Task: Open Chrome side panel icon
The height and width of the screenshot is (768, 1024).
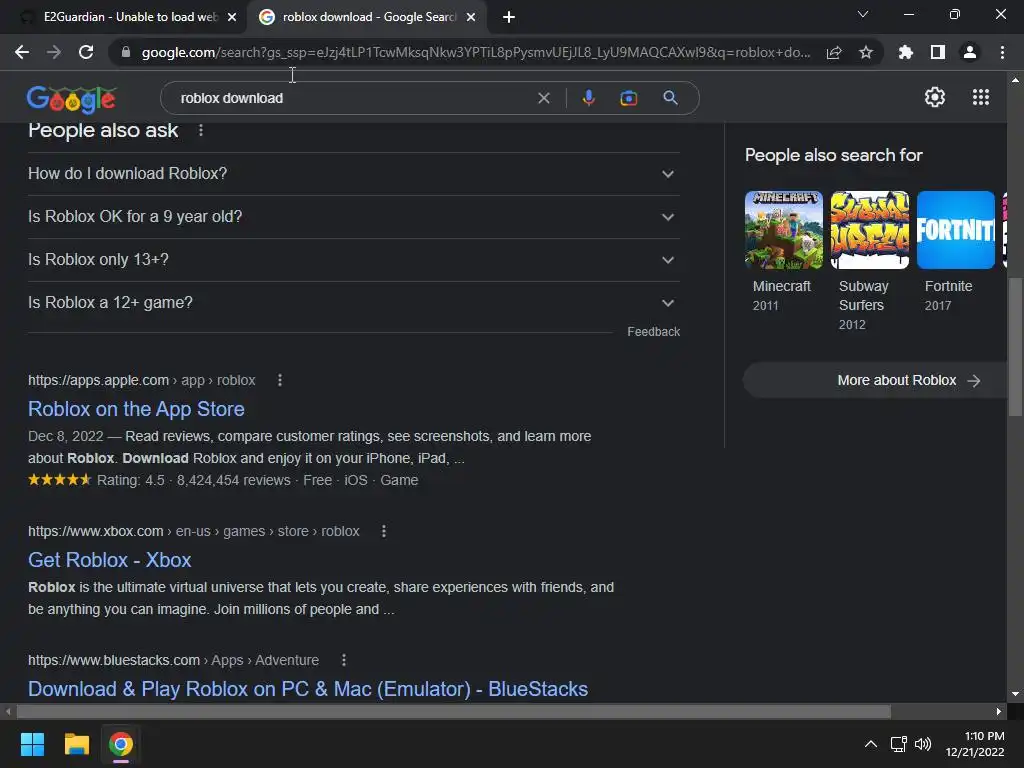Action: click(938, 52)
